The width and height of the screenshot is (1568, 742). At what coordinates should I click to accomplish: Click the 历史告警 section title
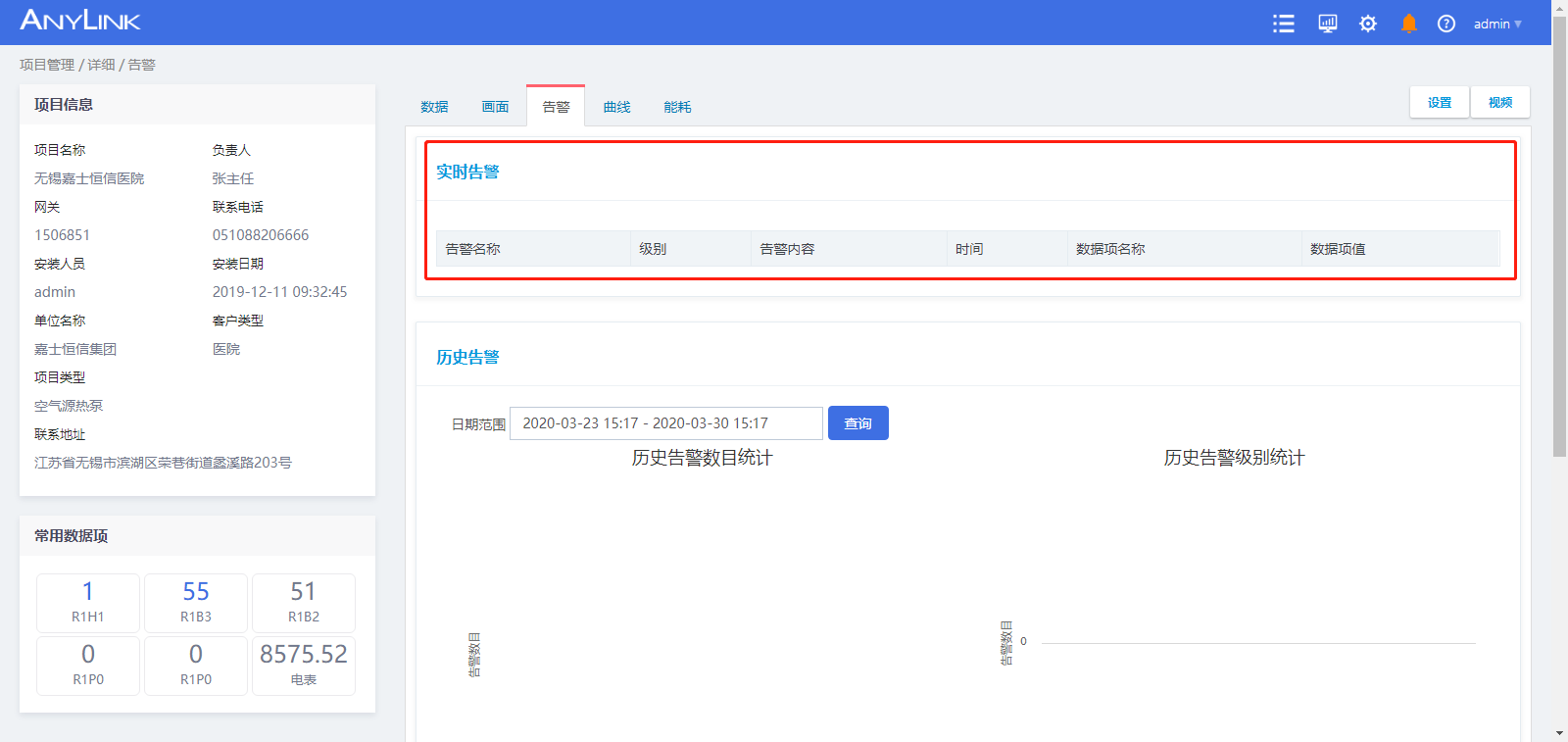pyautogui.click(x=467, y=357)
